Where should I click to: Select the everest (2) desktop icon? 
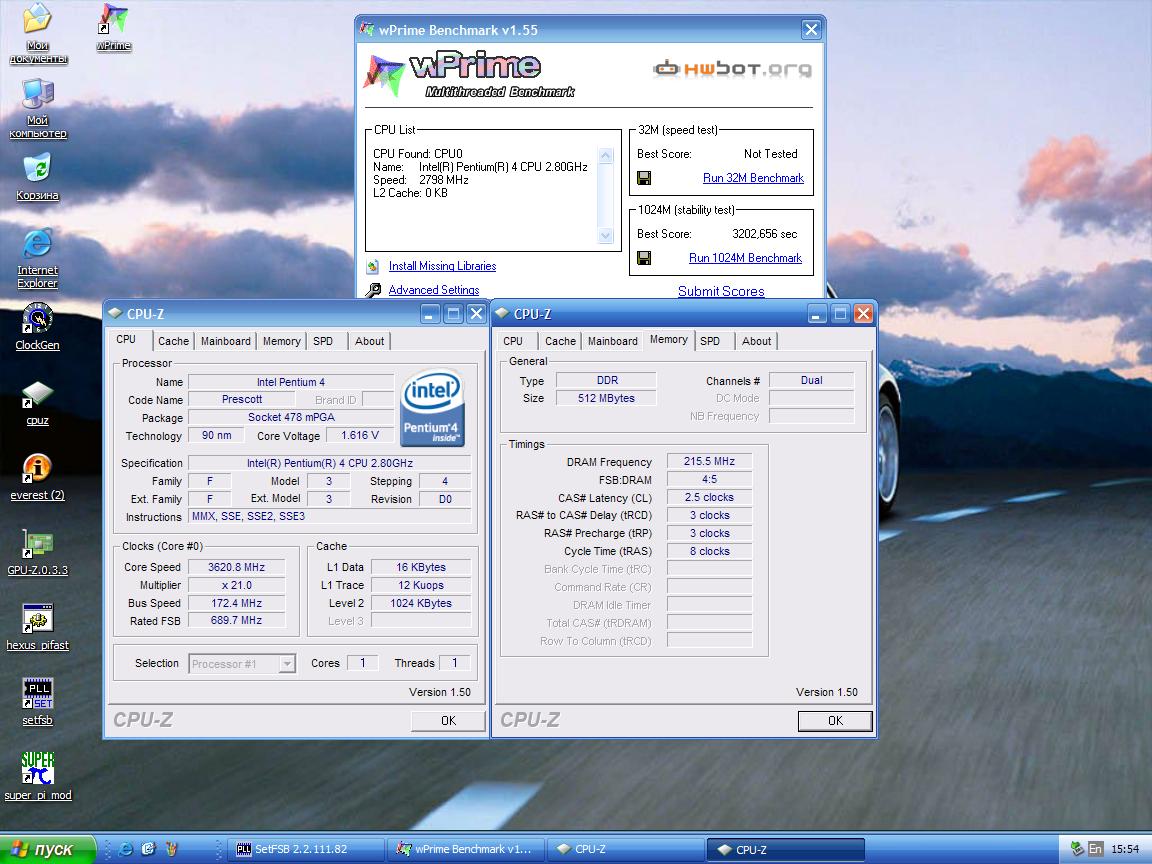point(37,478)
